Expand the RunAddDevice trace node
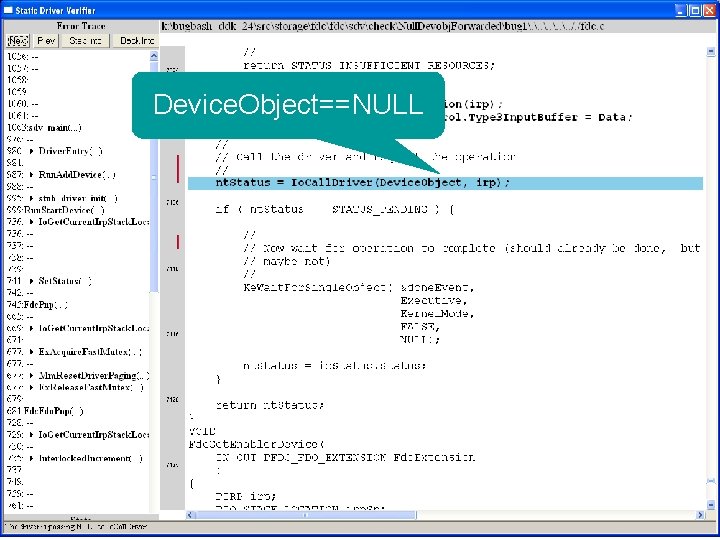The width and height of the screenshot is (720, 540). click(x=31, y=174)
